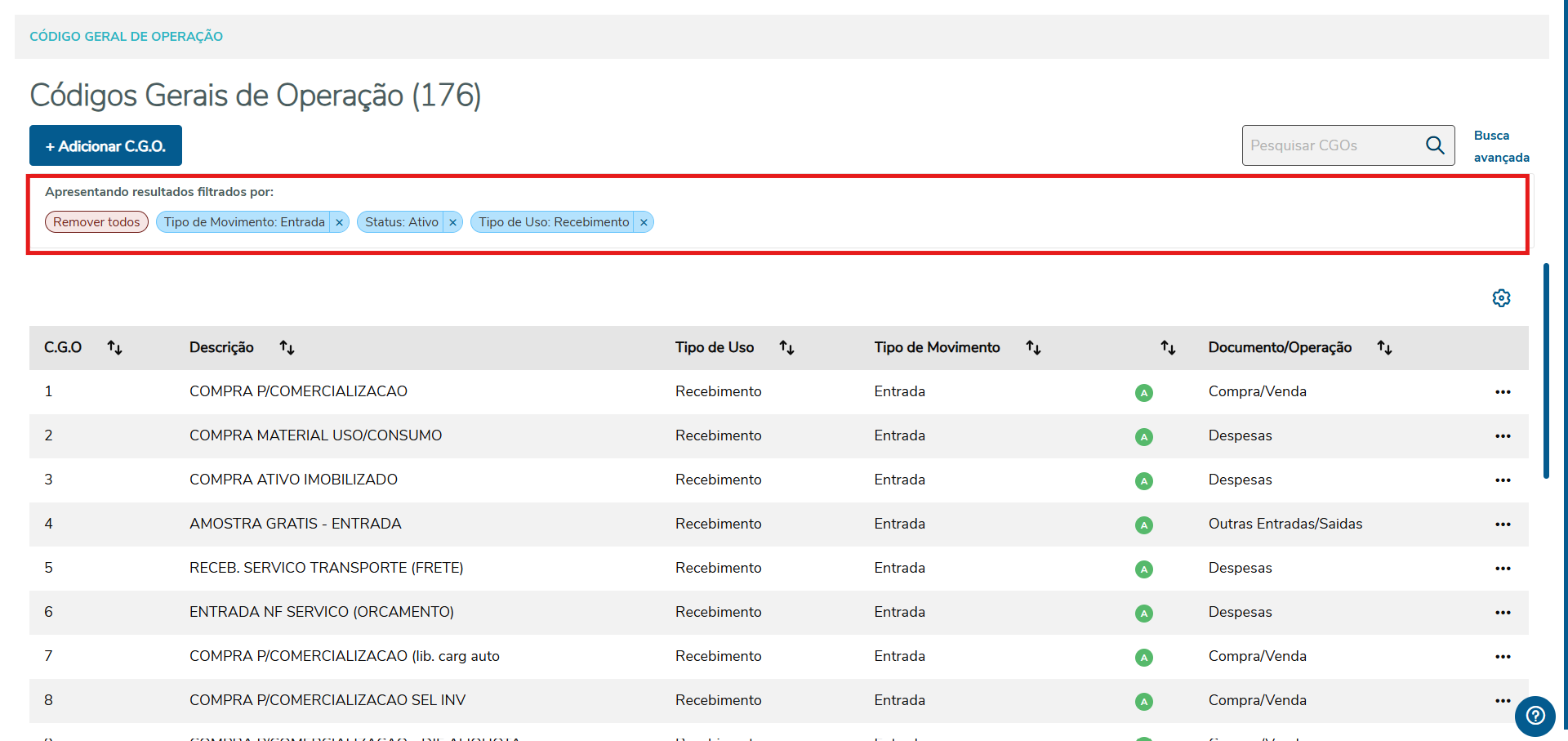This screenshot has width=1568, height=741.
Task: Expand options for ENTRADA NF SERVICO row
Action: tap(1503, 613)
